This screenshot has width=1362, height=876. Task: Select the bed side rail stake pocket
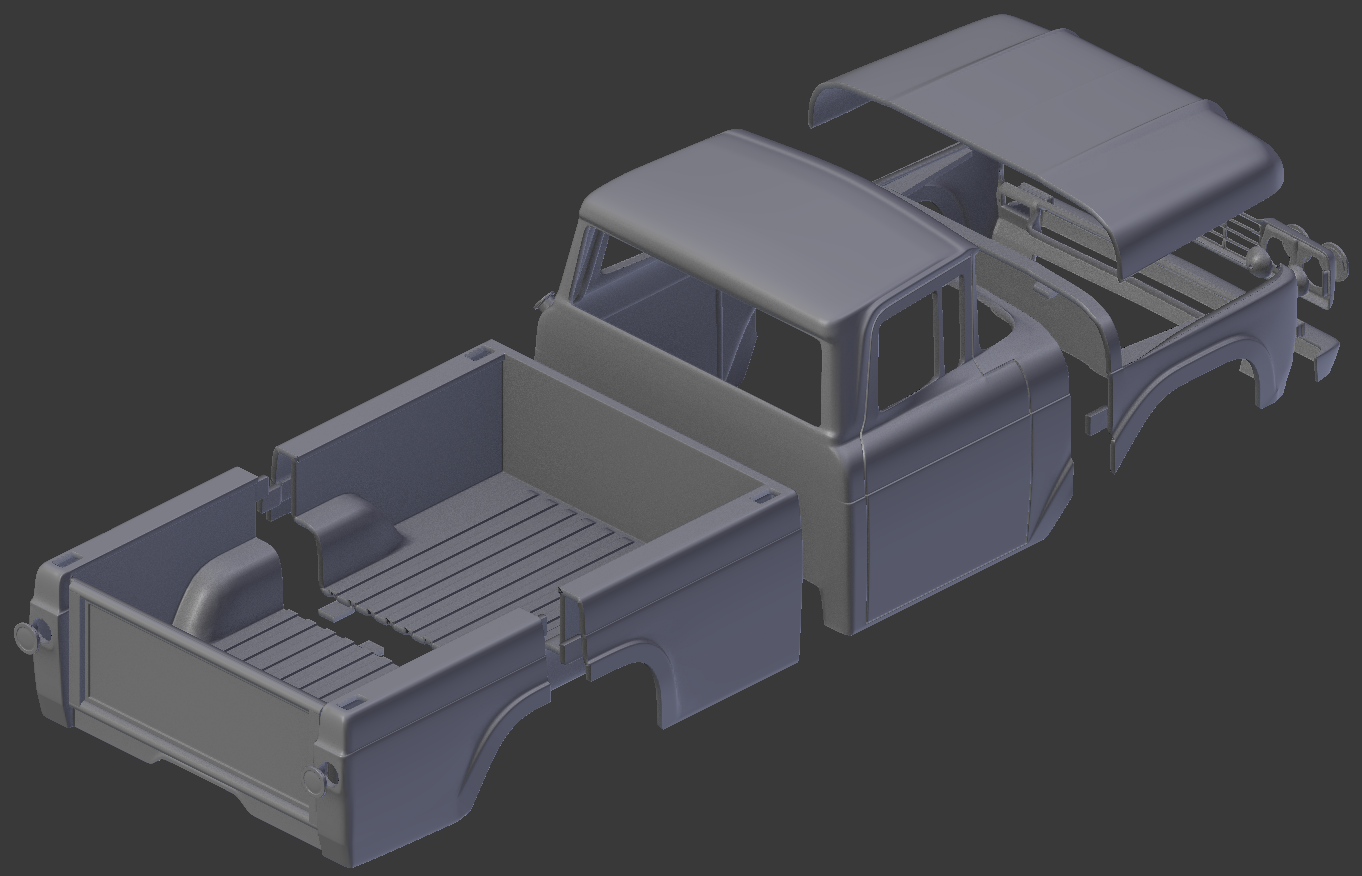point(762,497)
